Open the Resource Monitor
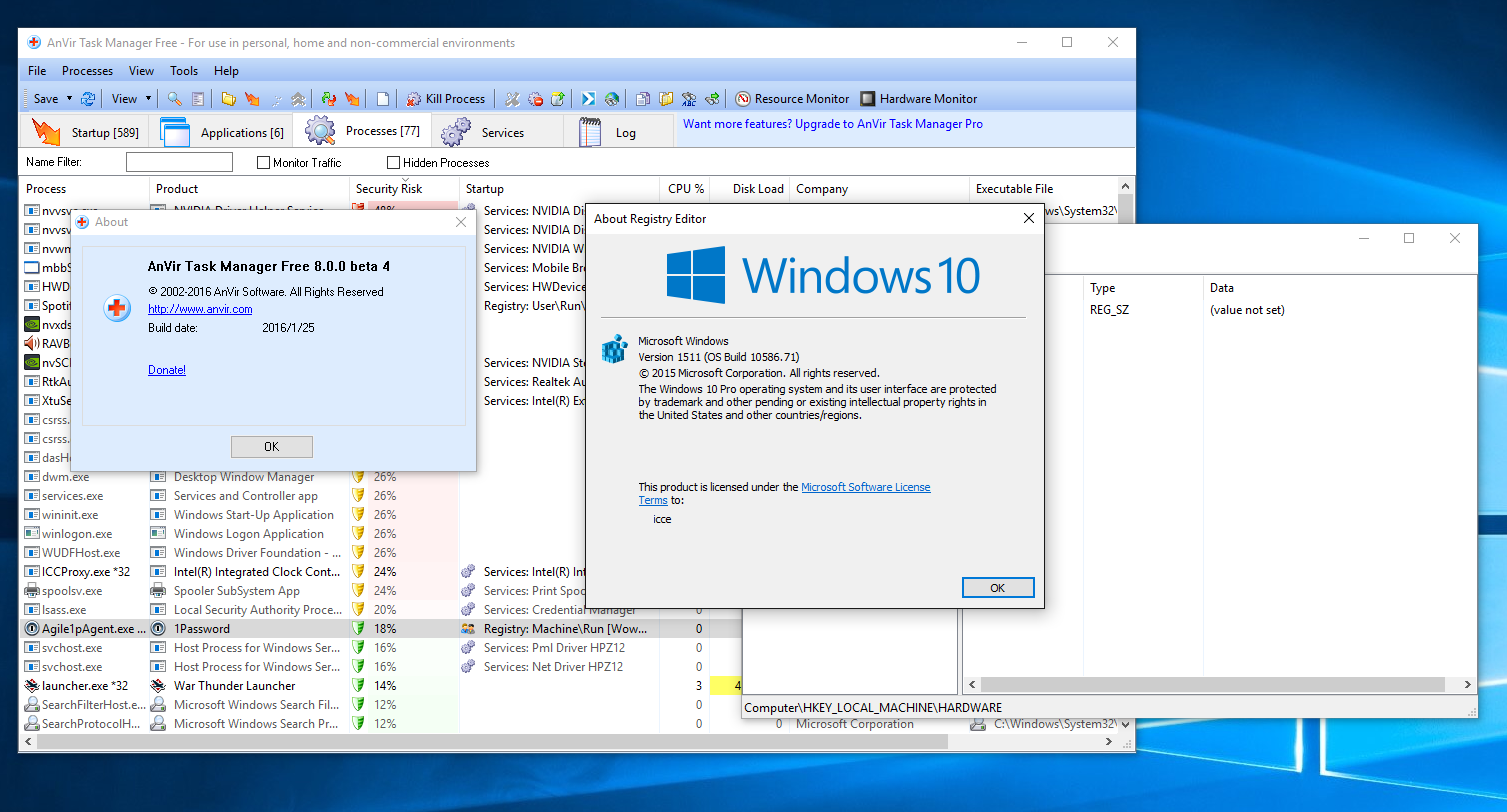1507x812 pixels. (x=792, y=99)
